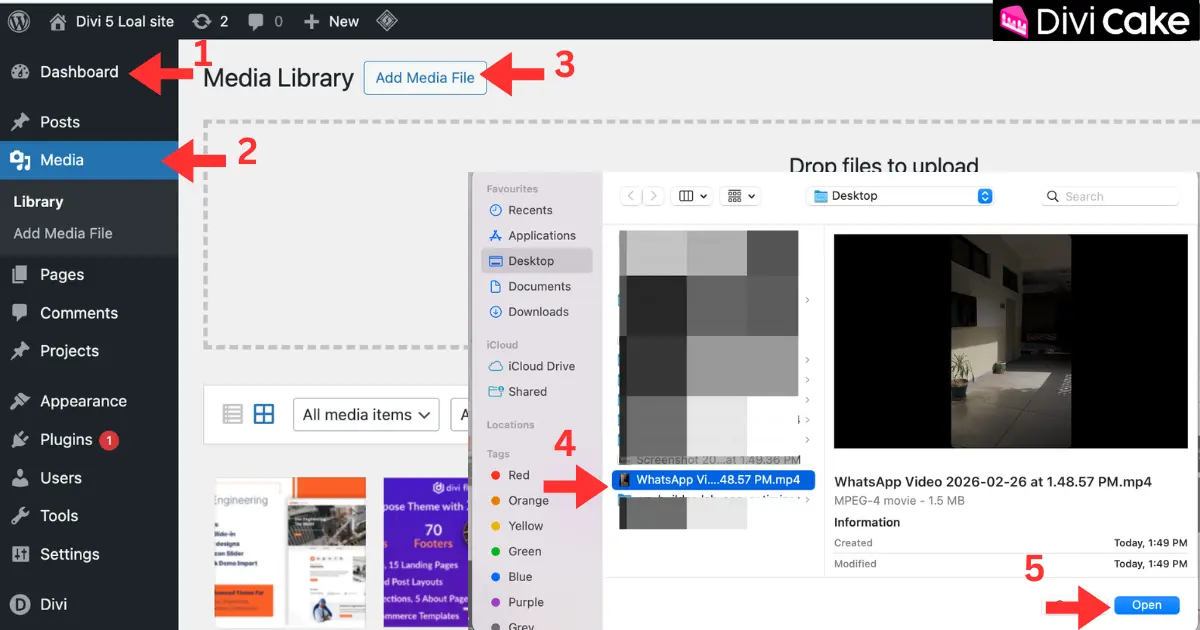
Task: Open the Desktop location popup
Action: (x=899, y=196)
